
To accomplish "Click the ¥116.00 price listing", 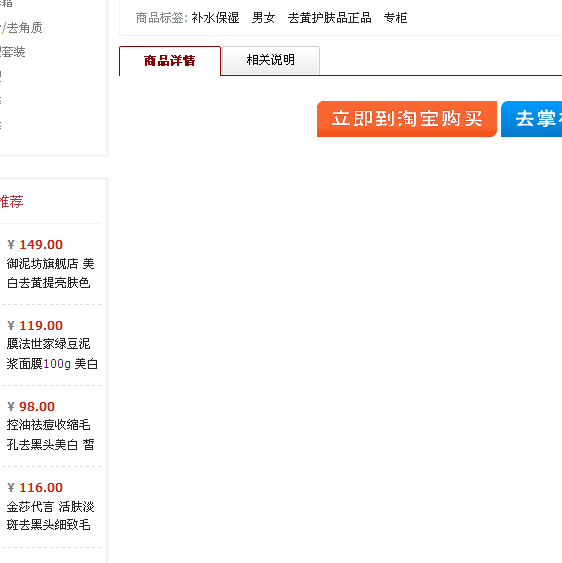I will (x=35, y=488).
